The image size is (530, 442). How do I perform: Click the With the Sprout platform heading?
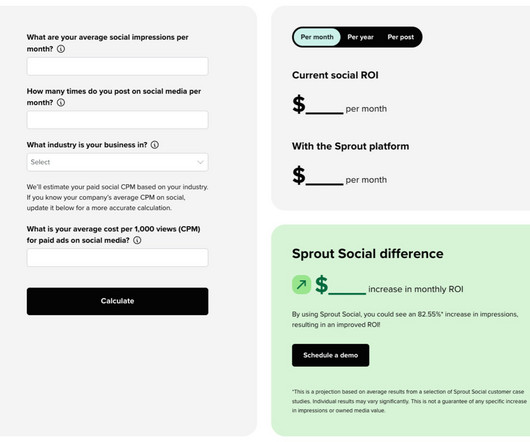[351, 146]
